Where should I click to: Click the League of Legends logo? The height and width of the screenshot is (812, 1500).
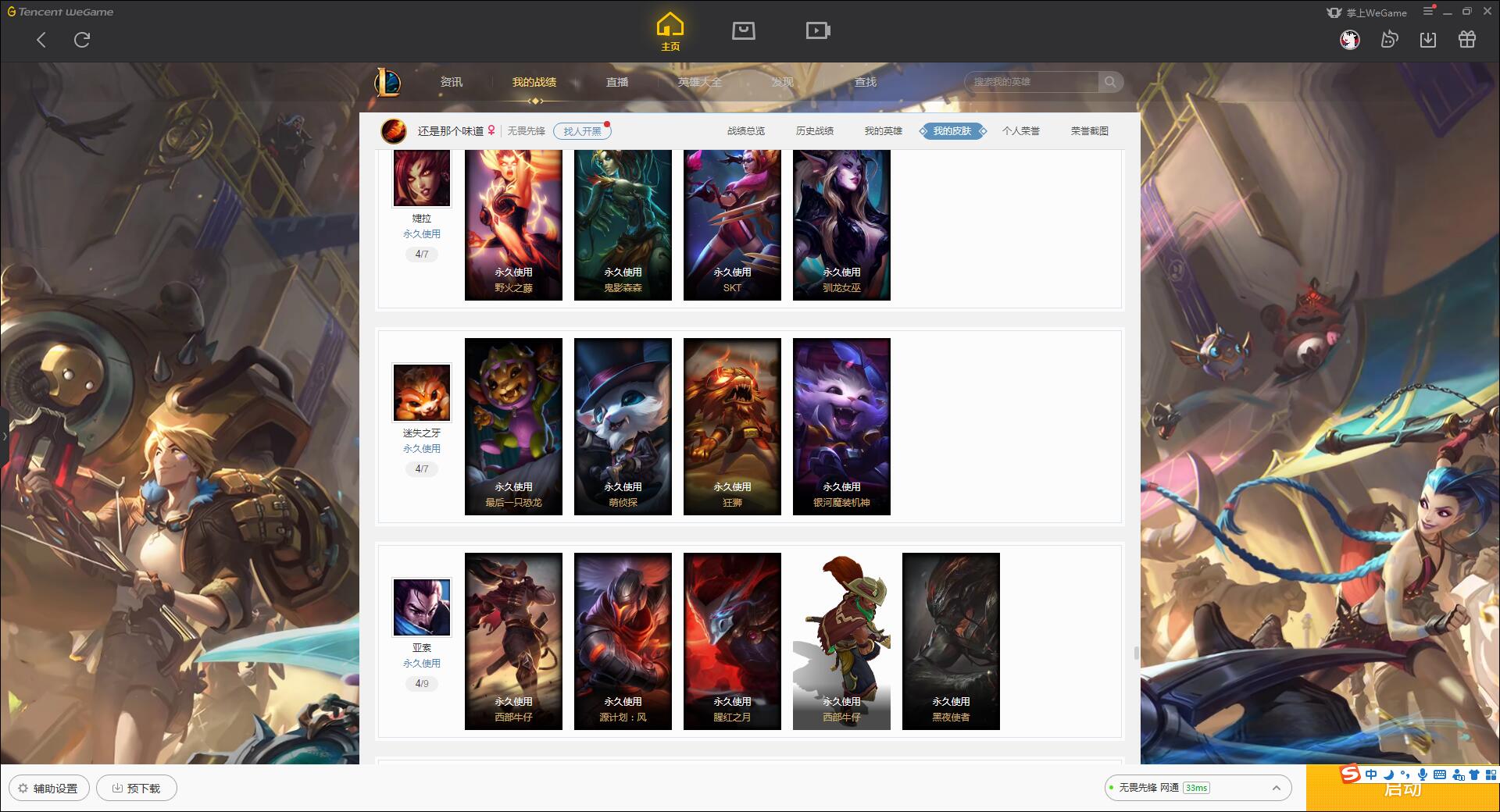click(x=388, y=82)
